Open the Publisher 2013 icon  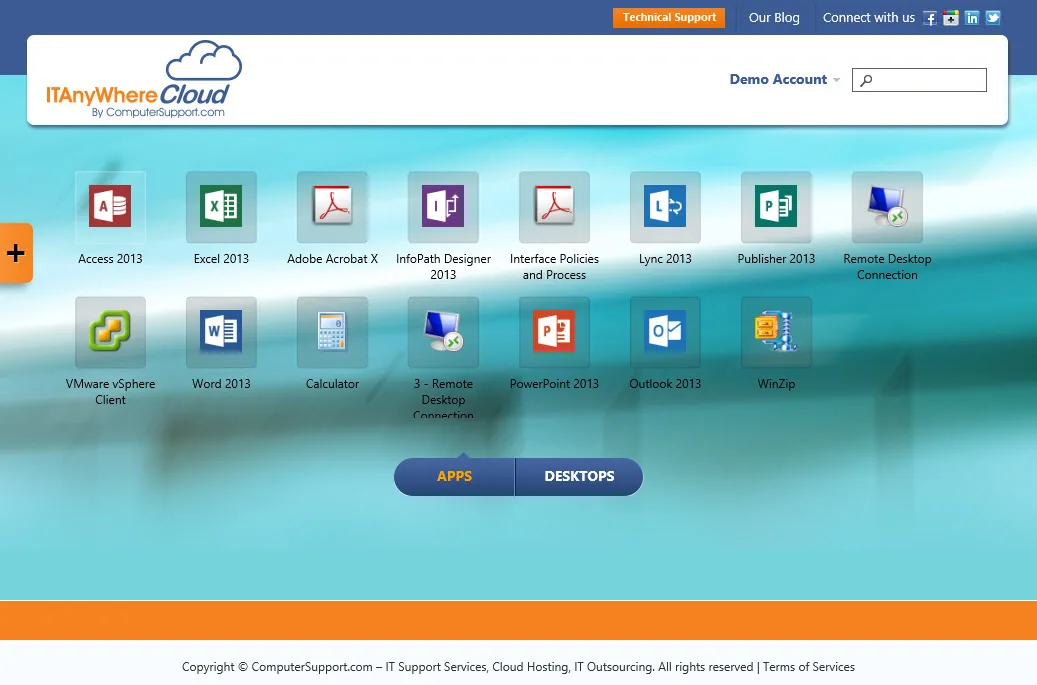tap(776, 206)
